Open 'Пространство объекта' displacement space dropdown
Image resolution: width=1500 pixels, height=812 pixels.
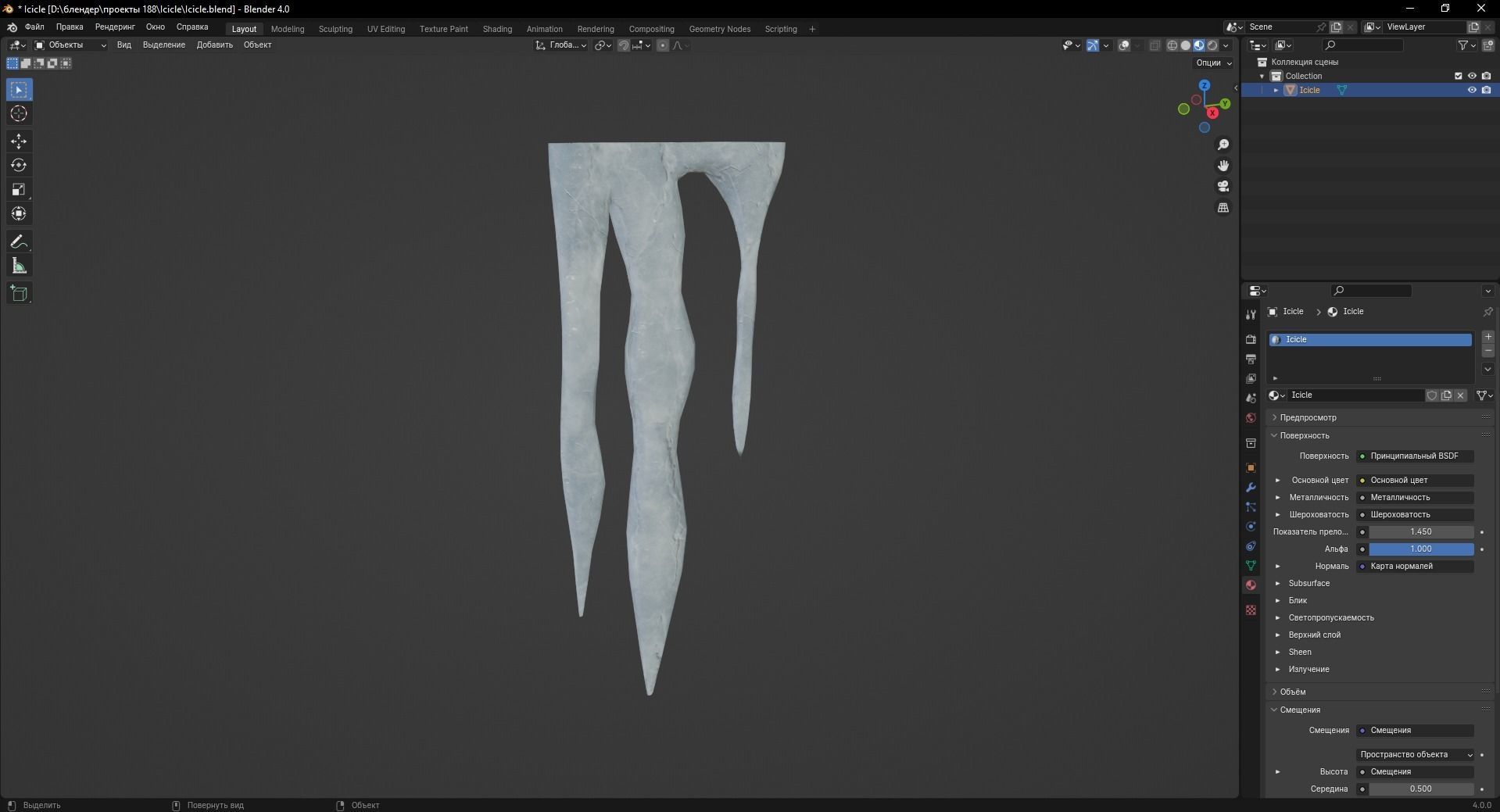tap(1416, 754)
